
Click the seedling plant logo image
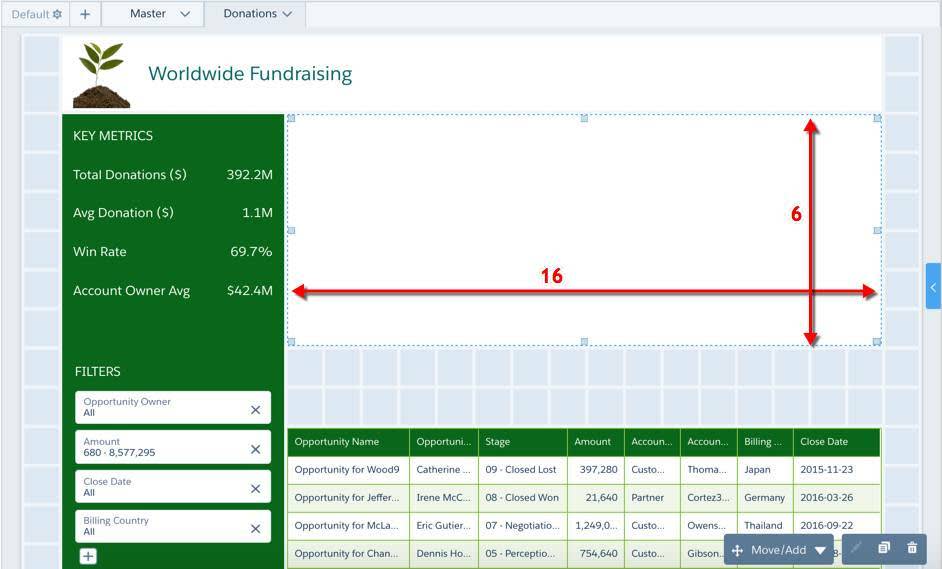tap(102, 75)
